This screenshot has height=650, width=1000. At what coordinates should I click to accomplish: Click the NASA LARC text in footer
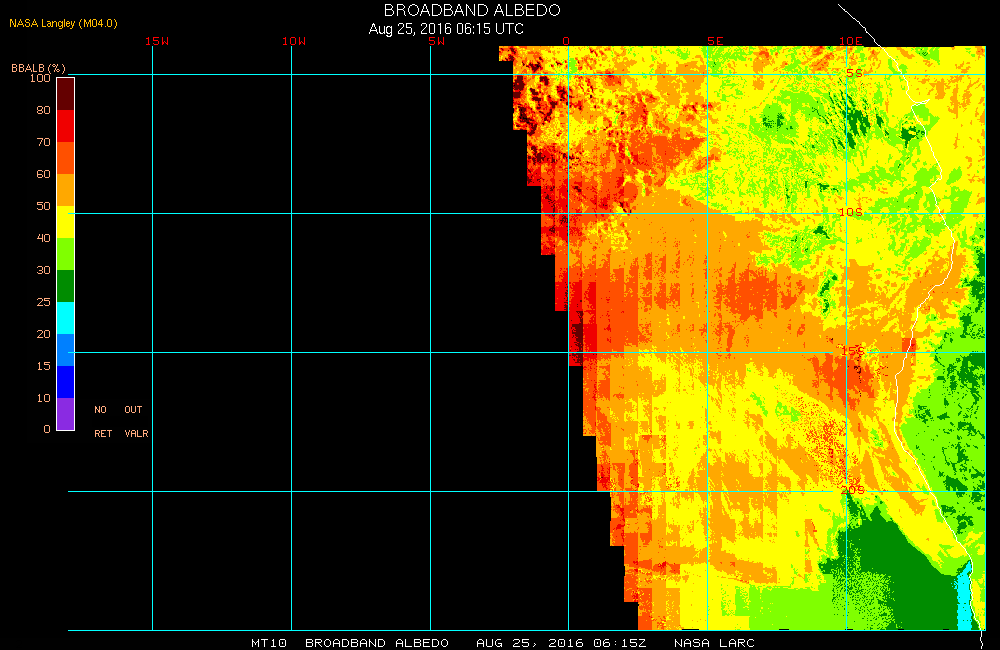click(x=714, y=642)
